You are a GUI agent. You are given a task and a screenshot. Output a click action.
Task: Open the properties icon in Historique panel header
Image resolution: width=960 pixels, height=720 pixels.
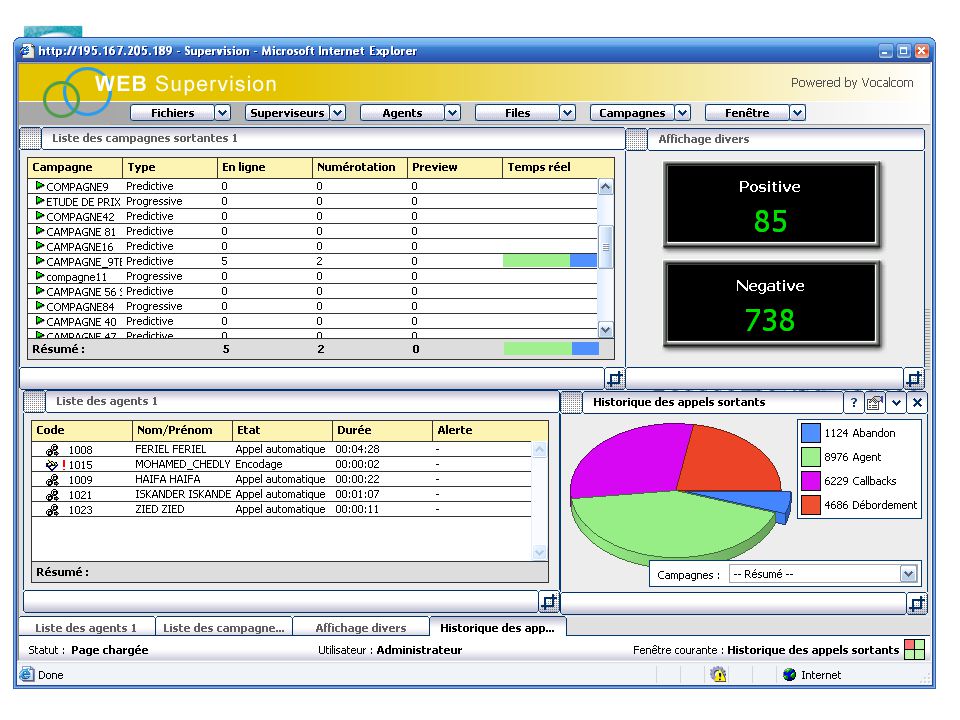coord(875,402)
